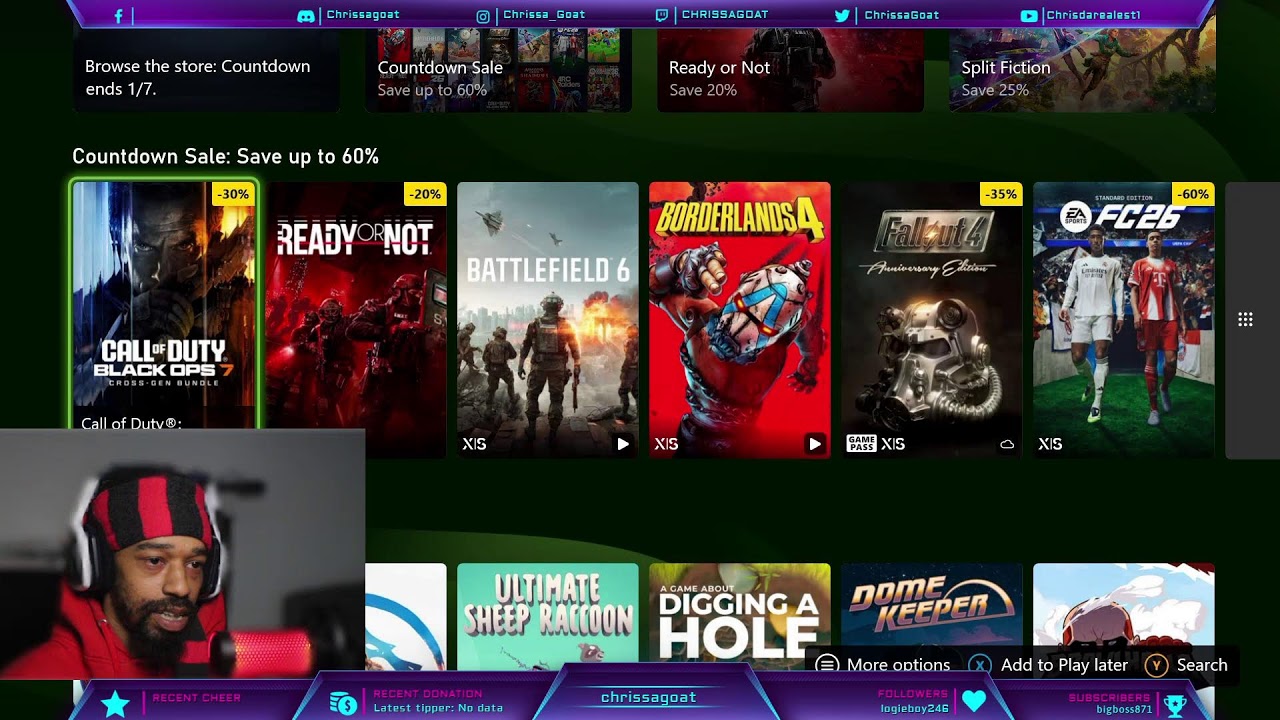Click the 'Call of Duty®:' title text
This screenshot has width=1280, height=720.
131,423
